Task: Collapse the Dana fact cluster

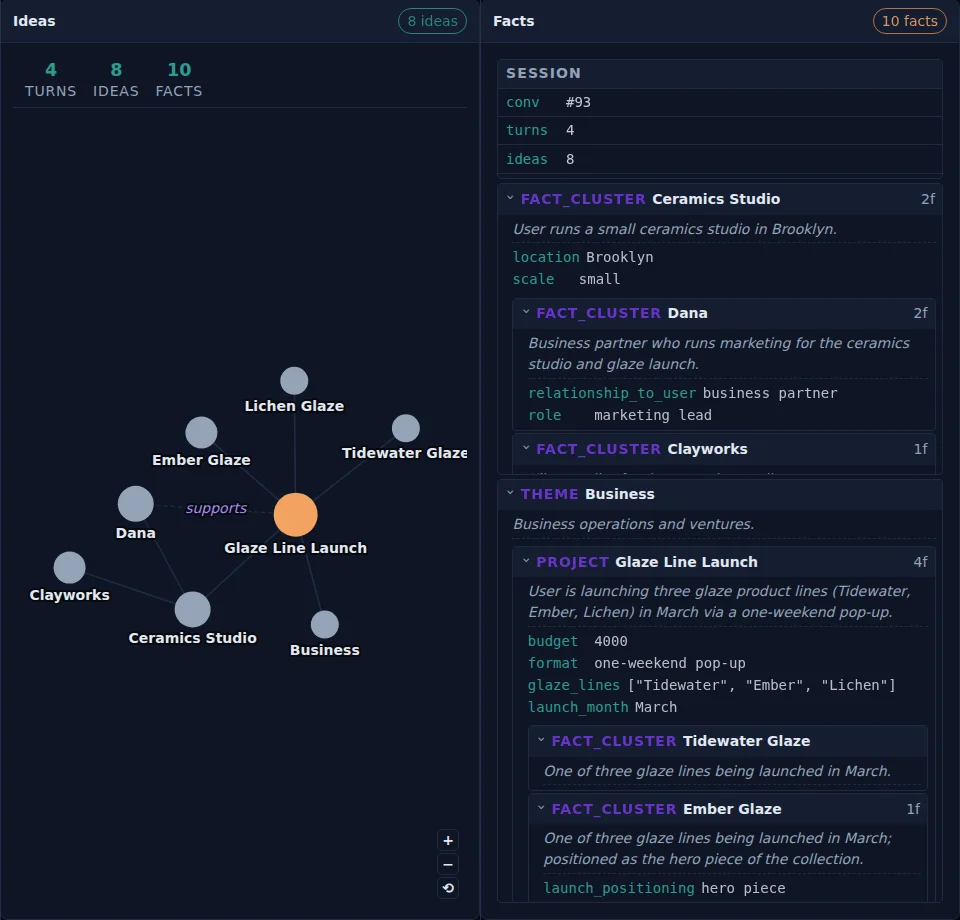Action: (x=526, y=312)
